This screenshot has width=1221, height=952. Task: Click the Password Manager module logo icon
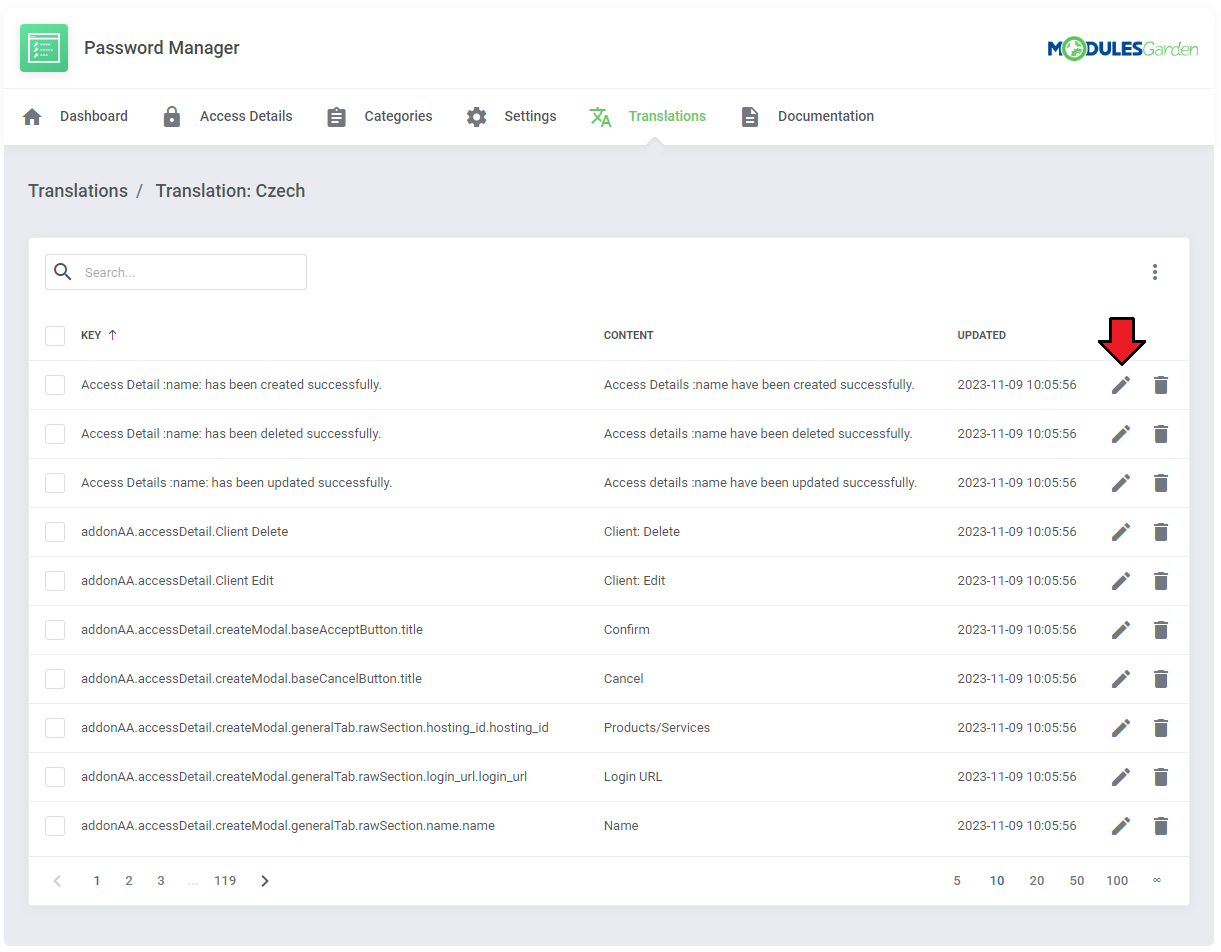(x=44, y=48)
